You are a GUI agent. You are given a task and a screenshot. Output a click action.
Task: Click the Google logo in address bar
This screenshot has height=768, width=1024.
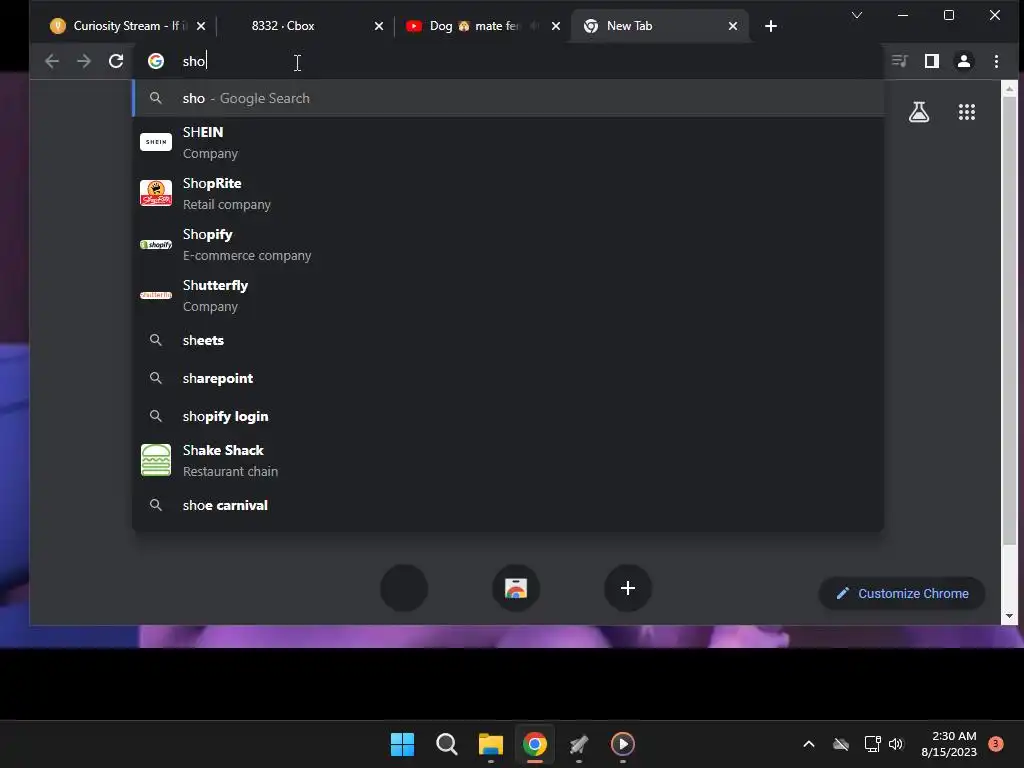tap(155, 61)
